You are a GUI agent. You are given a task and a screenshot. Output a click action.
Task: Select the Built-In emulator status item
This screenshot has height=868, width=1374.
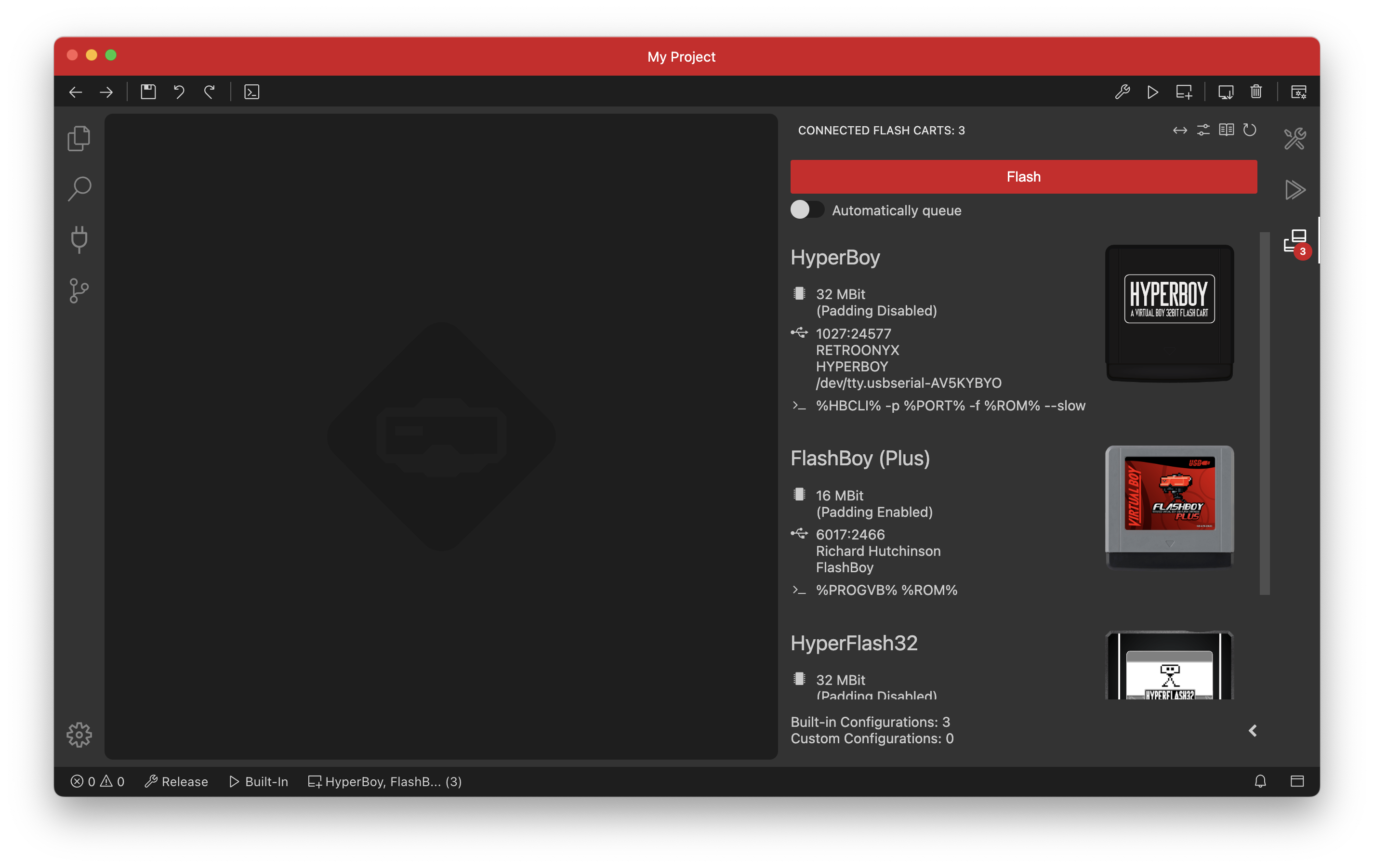pos(259,781)
